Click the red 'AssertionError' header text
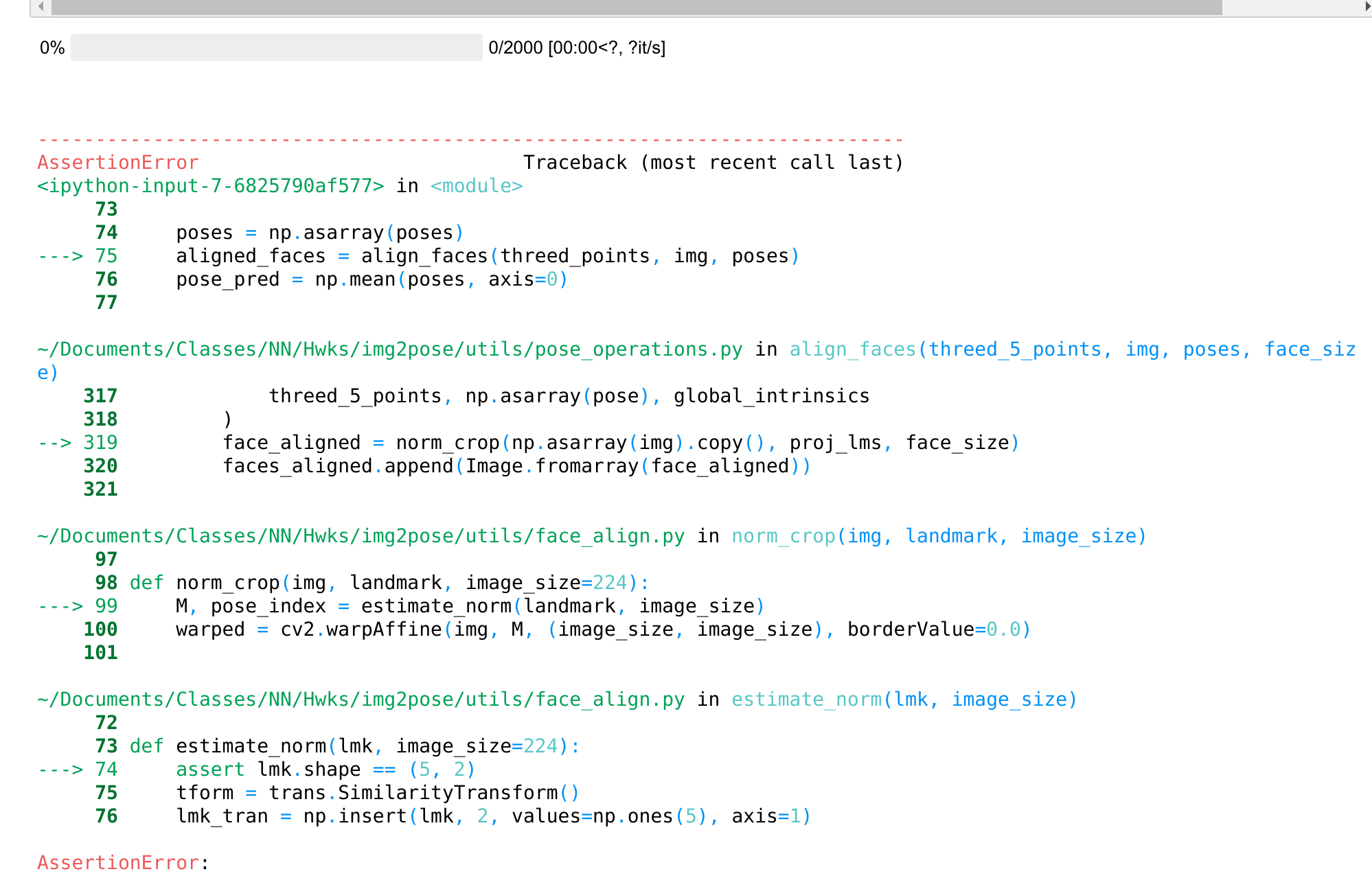This screenshot has height=887, width=1372. tap(118, 163)
